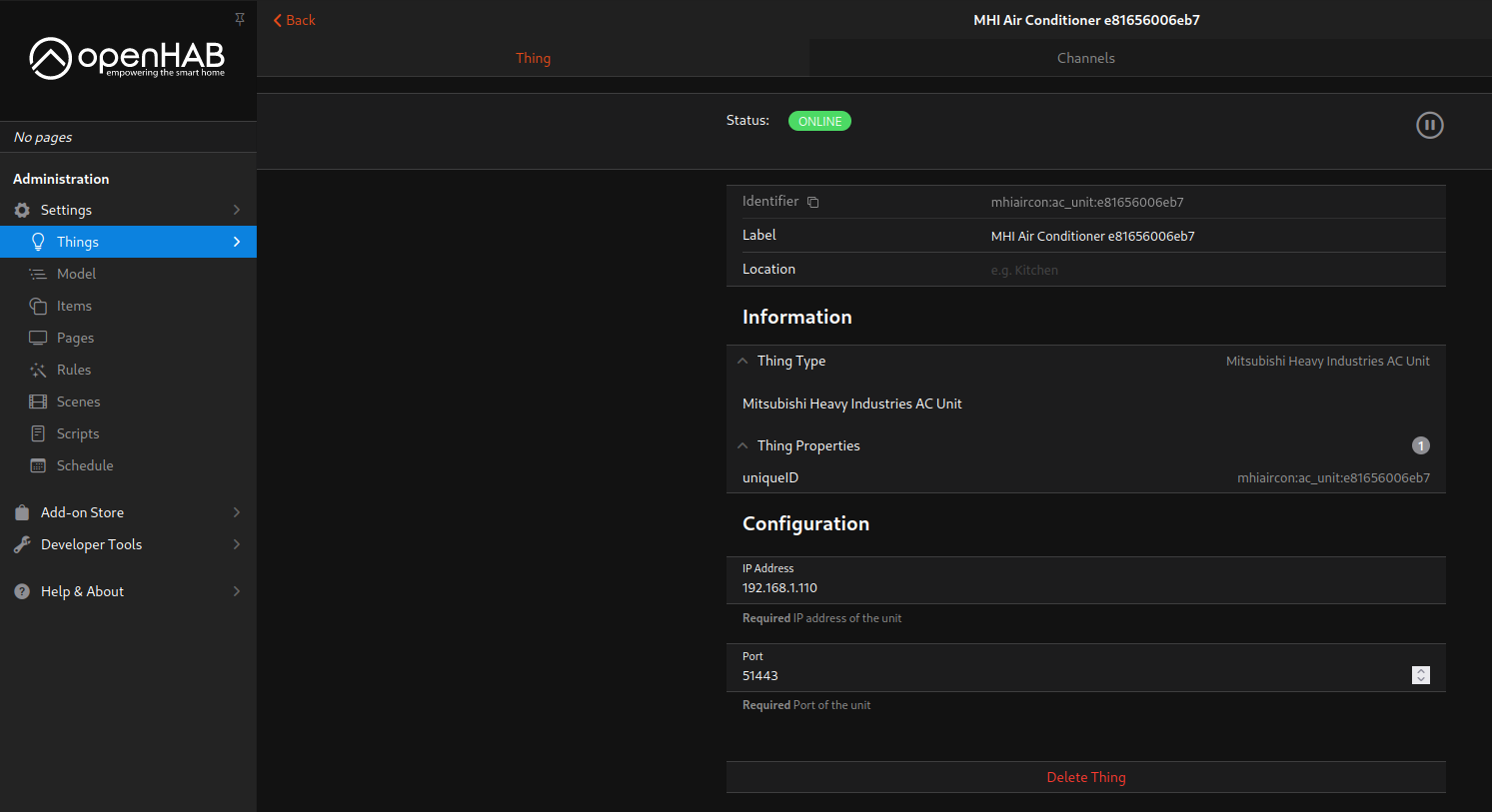Open the Pages sidebar entry
The image size is (1492, 812).
point(75,338)
